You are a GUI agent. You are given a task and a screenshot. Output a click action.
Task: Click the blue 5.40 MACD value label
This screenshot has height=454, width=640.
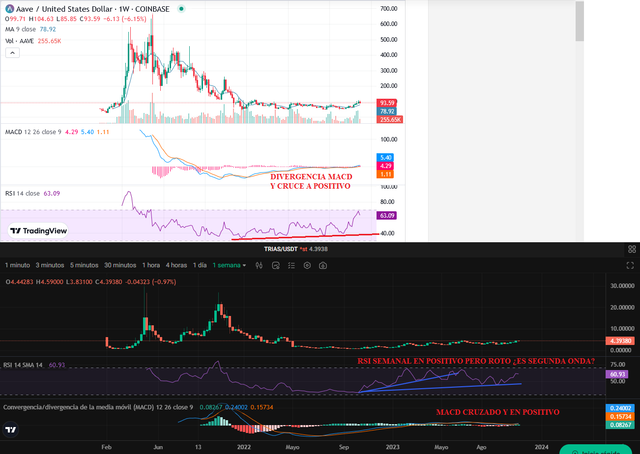385,158
